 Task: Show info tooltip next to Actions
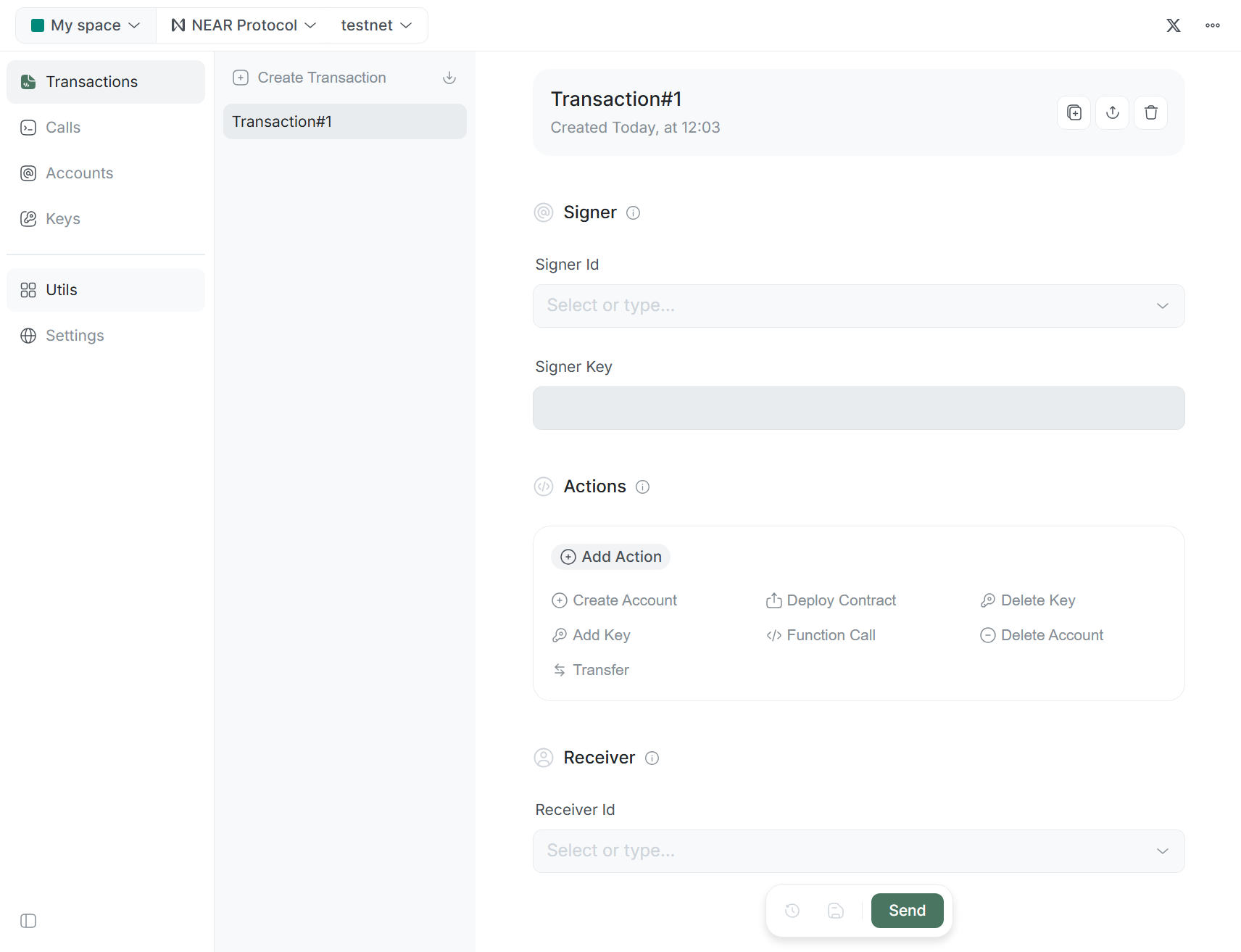(x=642, y=487)
